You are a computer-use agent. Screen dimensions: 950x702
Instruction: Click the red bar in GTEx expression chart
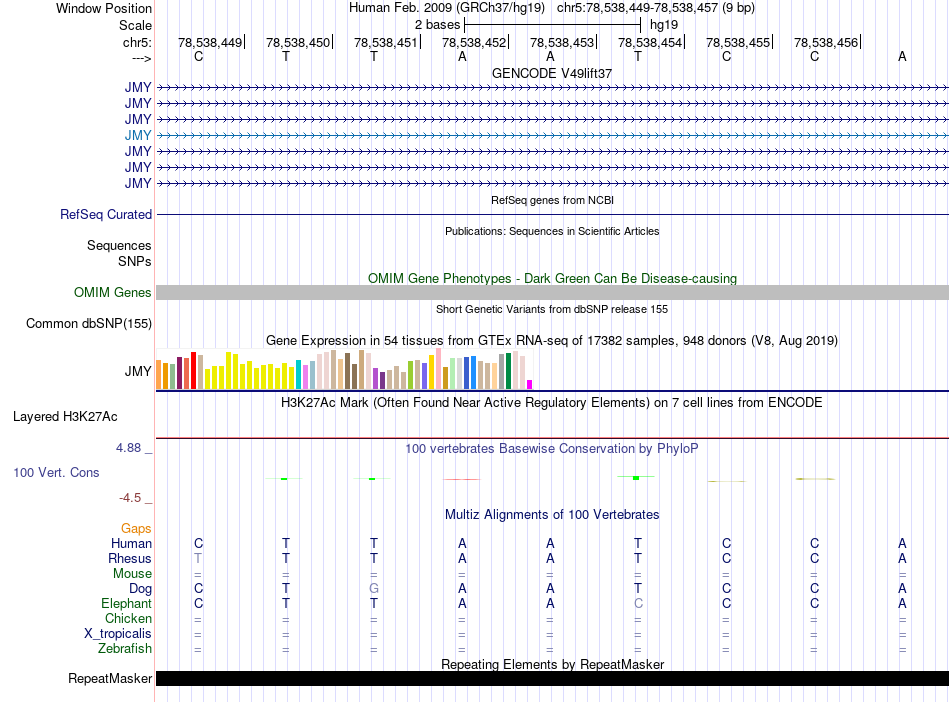click(x=193, y=370)
